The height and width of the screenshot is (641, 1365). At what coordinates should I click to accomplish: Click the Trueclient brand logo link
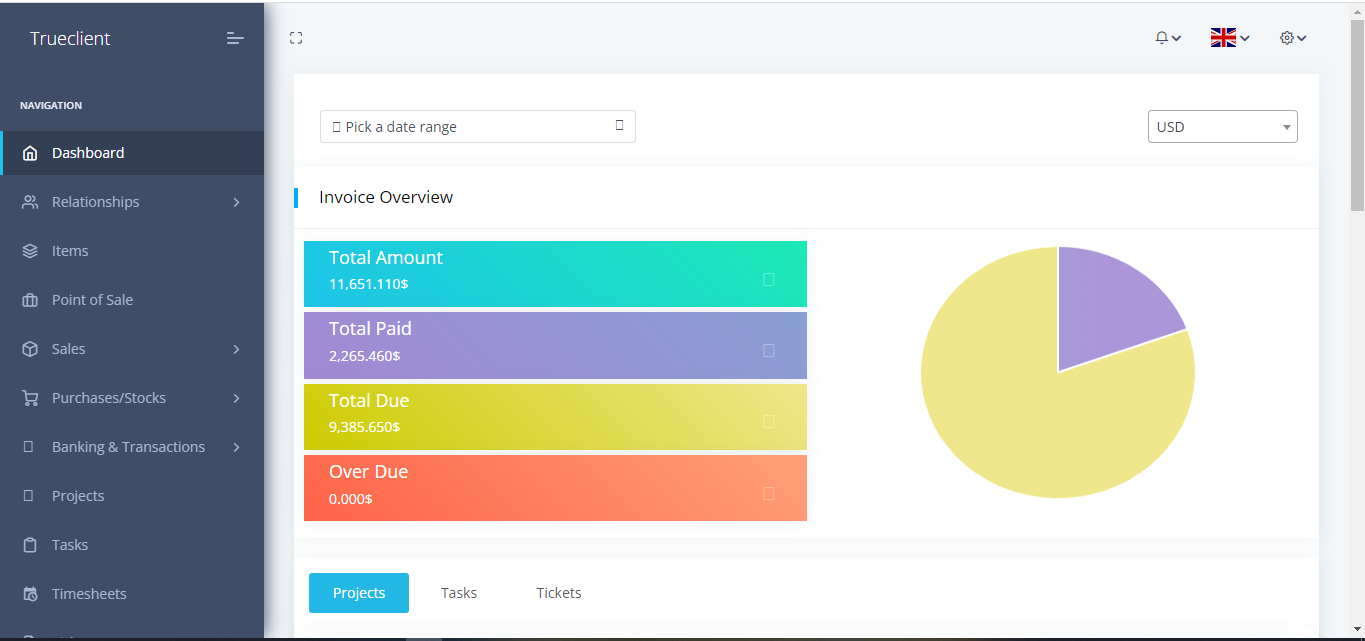click(70, 39)
